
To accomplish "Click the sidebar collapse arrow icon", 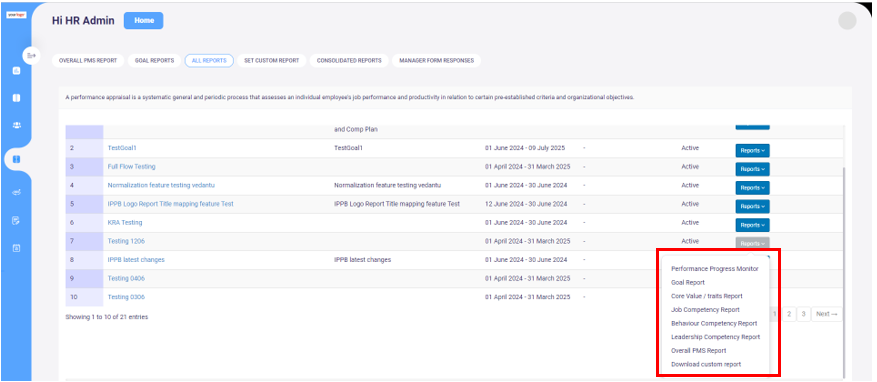I will (31, 55).
